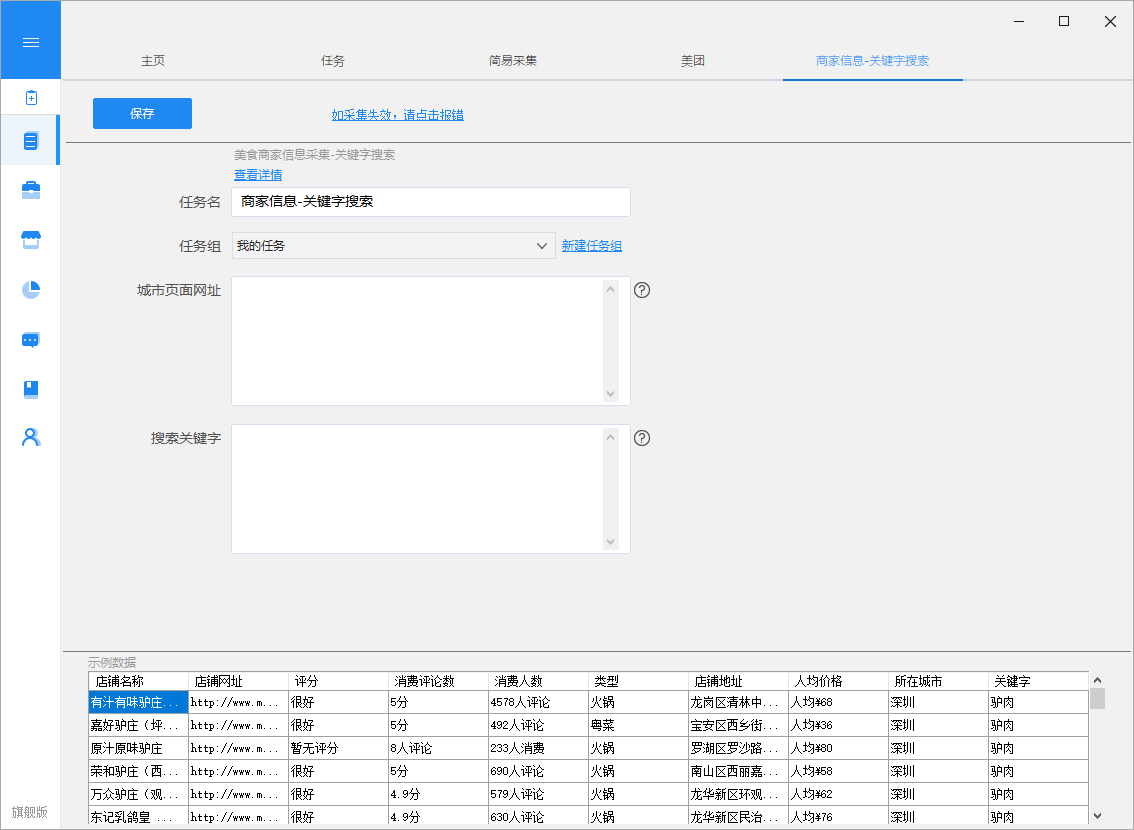
Task: Switch to the 任务 tab
Action: click(x=333, y=61)
